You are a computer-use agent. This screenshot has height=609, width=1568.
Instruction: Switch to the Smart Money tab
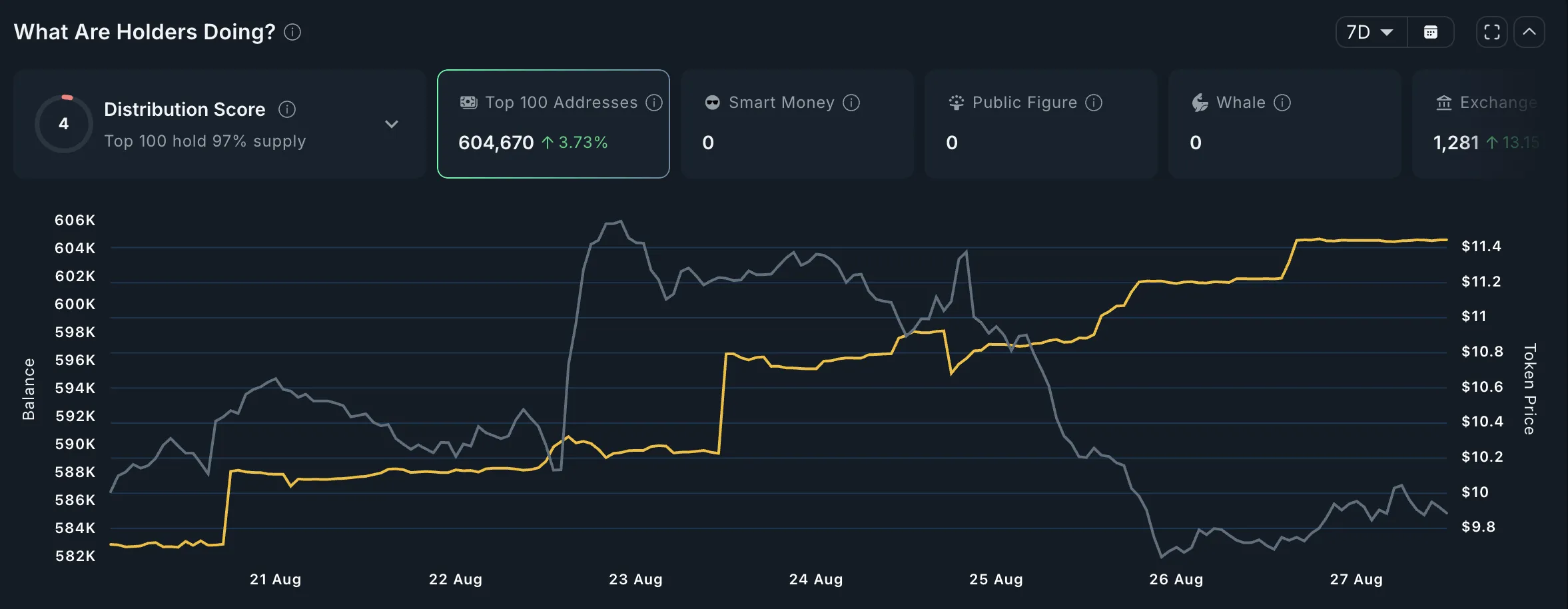(797, 124)
